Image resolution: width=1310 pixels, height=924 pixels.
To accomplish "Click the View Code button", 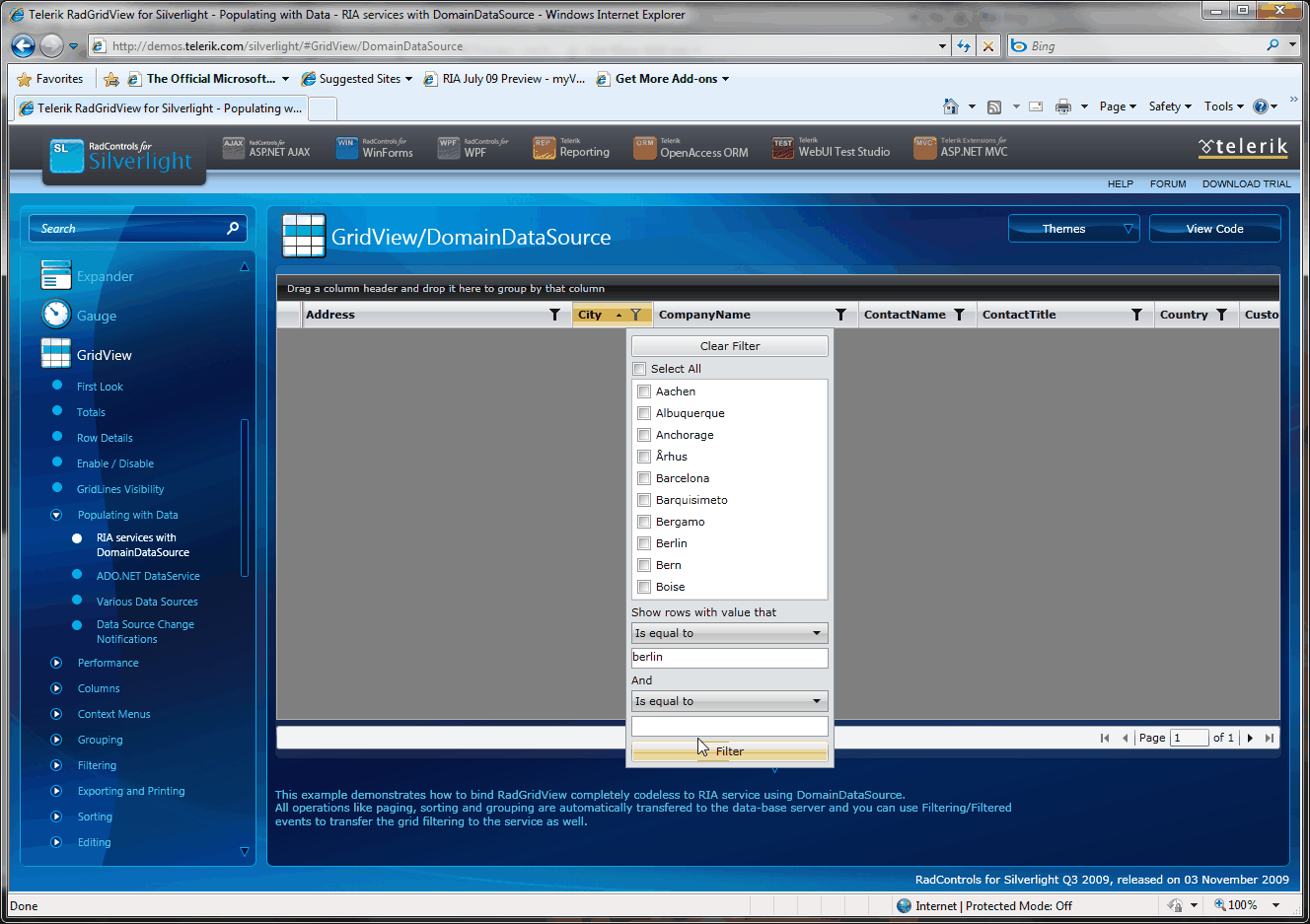I will [1214, 228].
